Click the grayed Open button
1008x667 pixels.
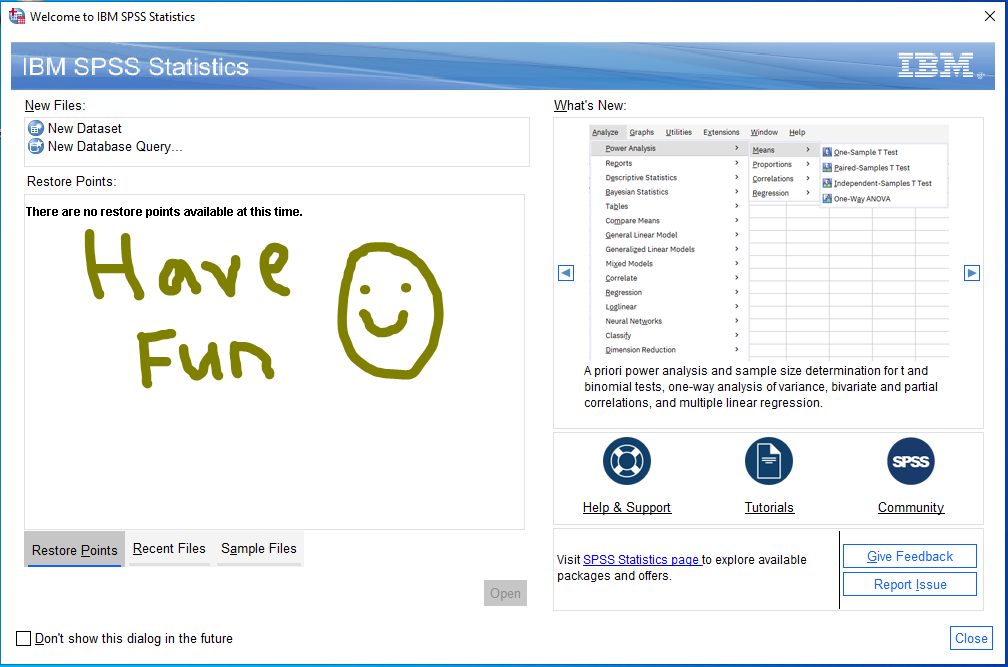(505, 593)
